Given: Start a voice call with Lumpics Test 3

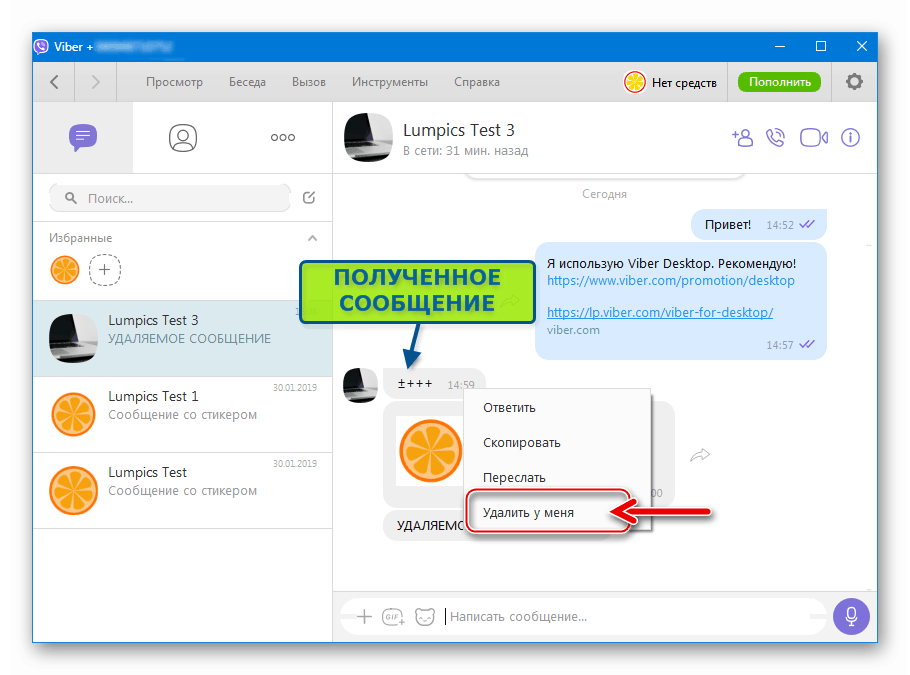Looking at the screenshot, I should [775, 138].
